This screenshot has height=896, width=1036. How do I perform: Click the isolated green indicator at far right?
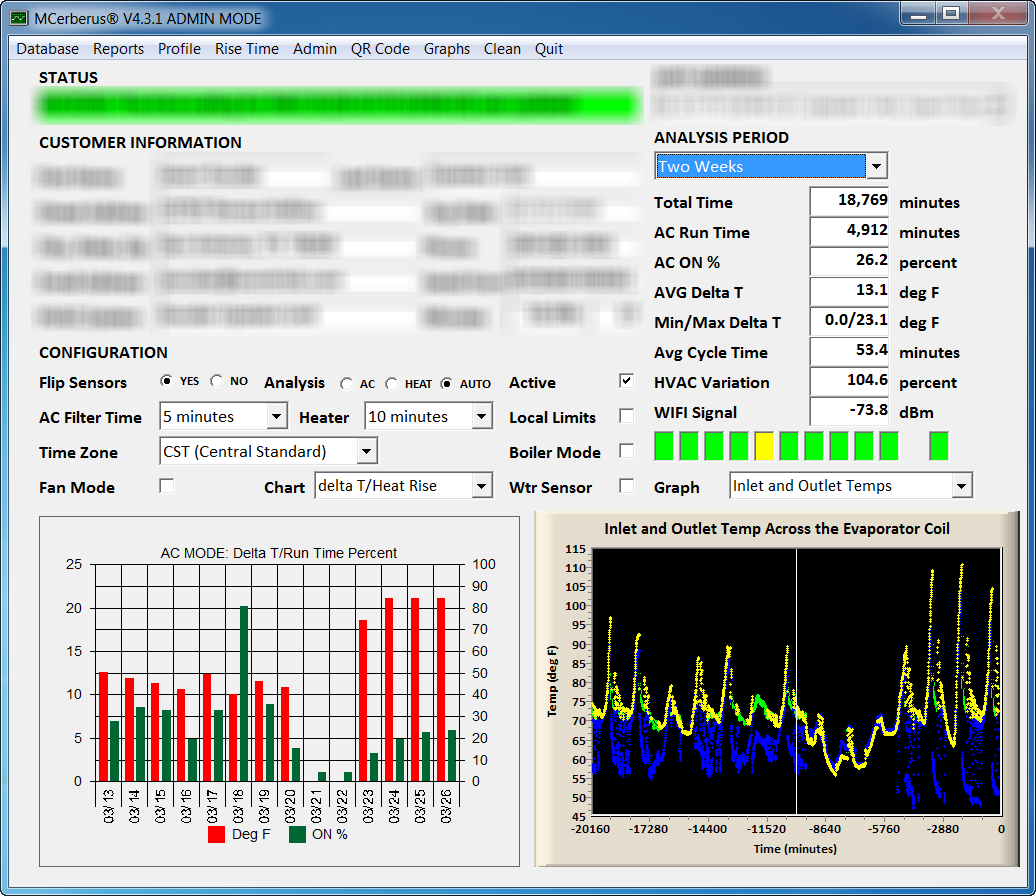939,446
